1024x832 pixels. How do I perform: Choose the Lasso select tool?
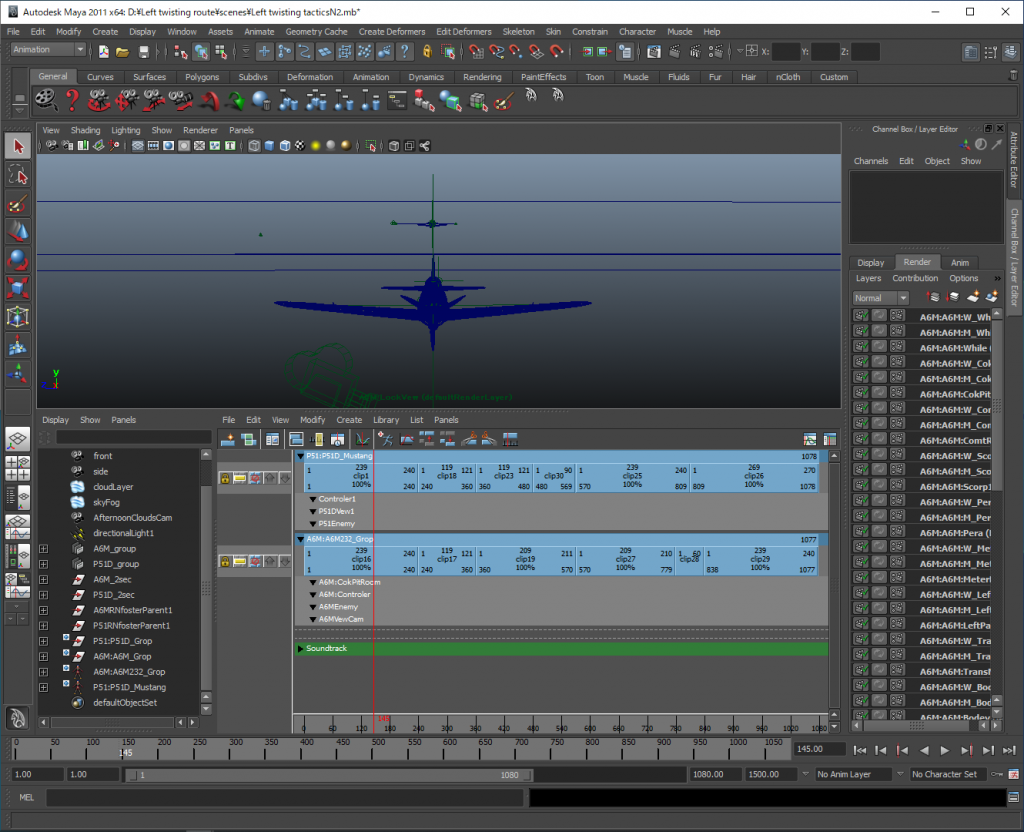click(18, 175)
